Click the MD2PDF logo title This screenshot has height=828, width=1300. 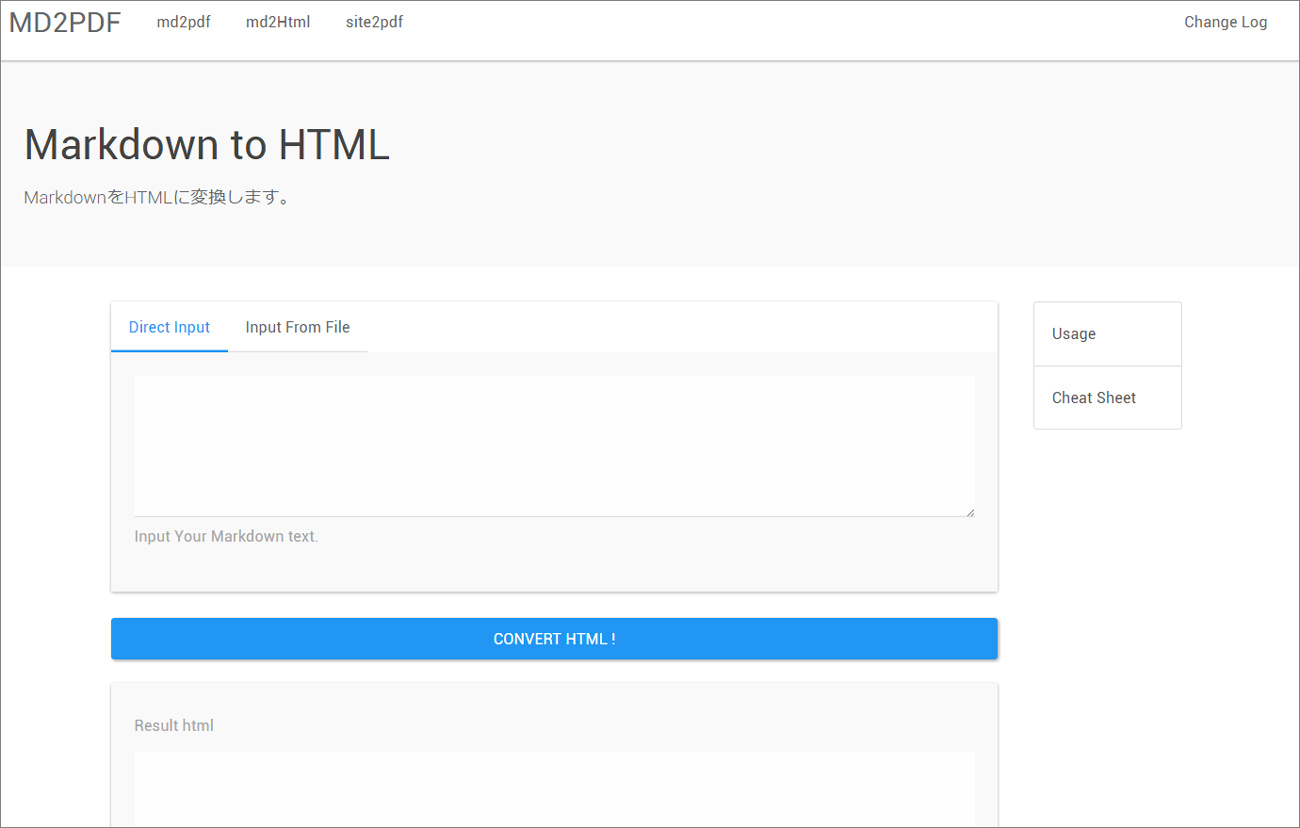click(x=65, y=23)
